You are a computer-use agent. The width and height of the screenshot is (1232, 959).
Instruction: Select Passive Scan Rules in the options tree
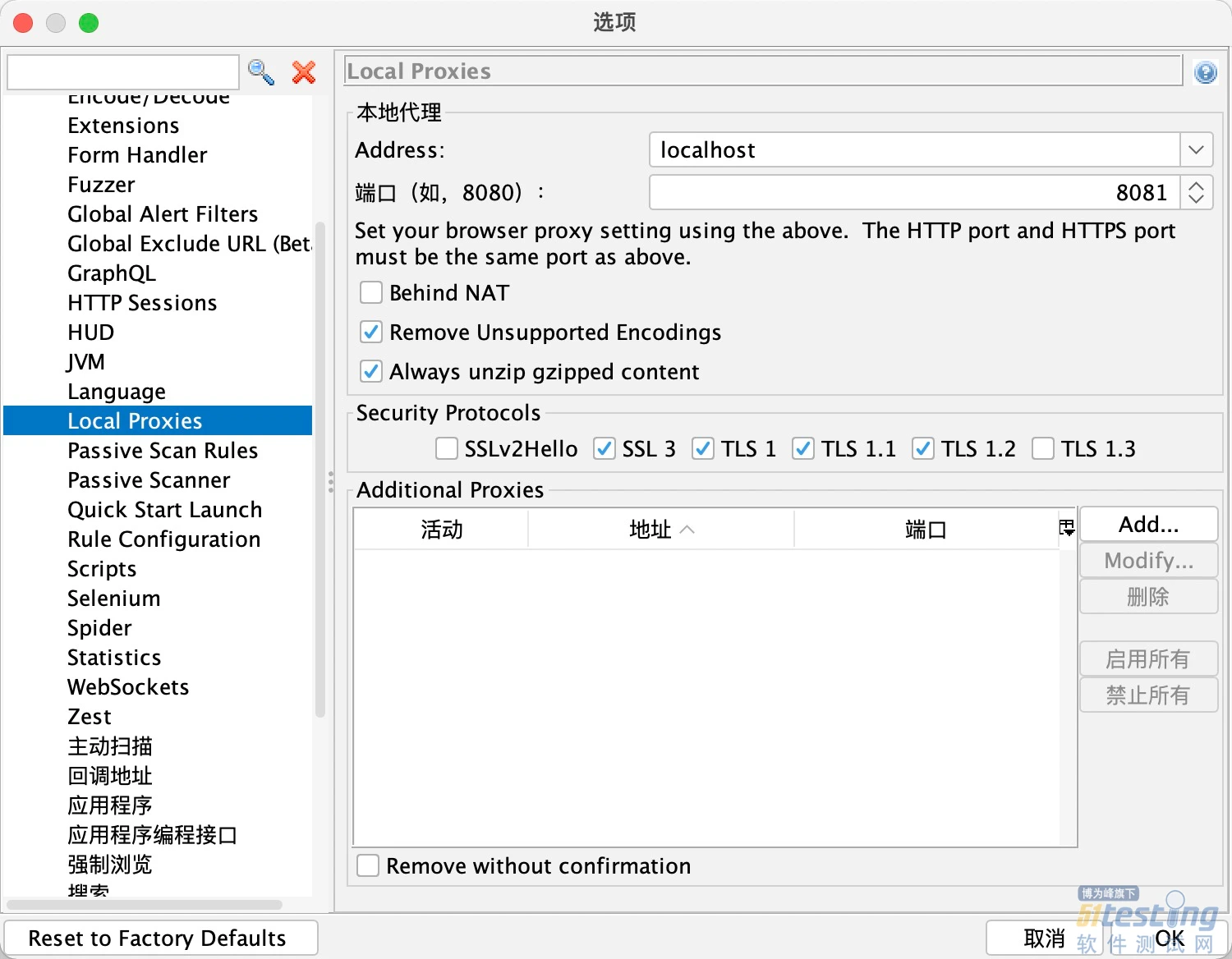tap(163, 451)
